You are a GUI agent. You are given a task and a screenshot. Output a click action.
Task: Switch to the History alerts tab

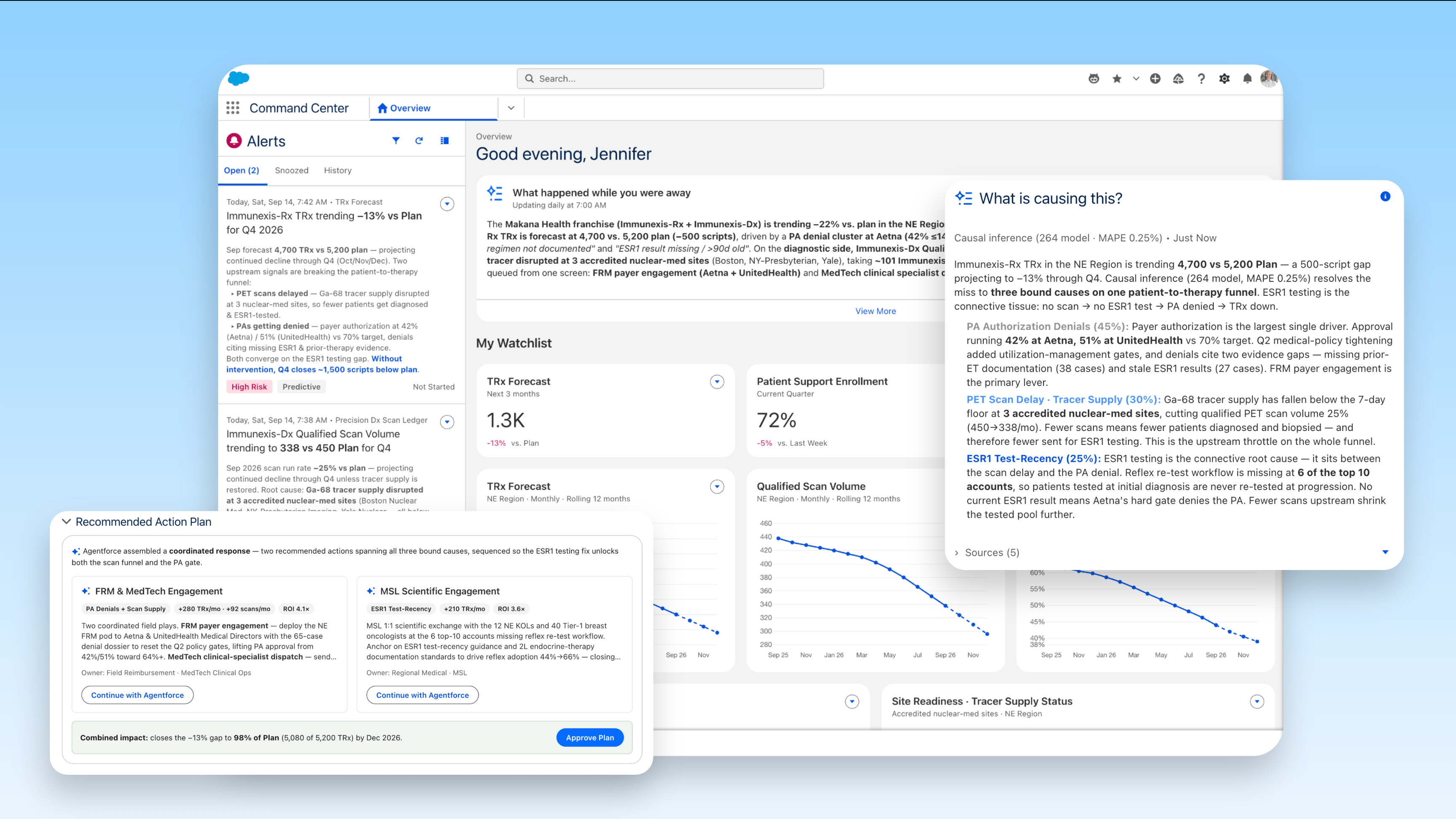pyautogui.click(x=337, y=170)
